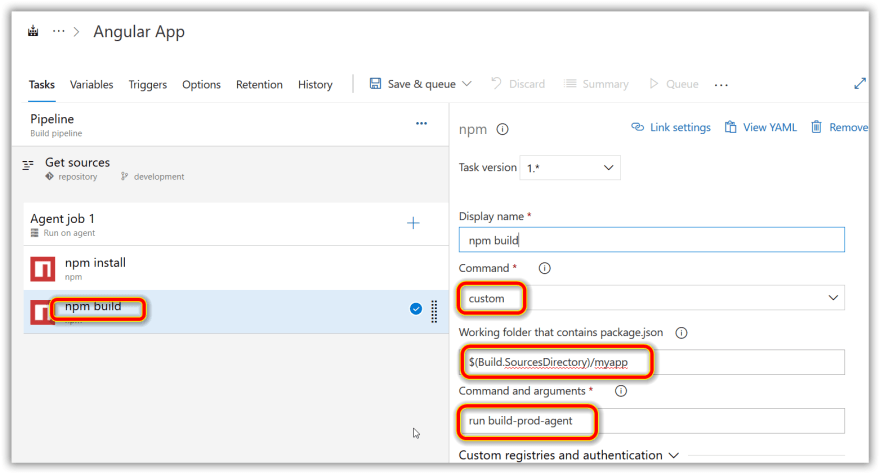Remove the npm task

coord(840,127)
